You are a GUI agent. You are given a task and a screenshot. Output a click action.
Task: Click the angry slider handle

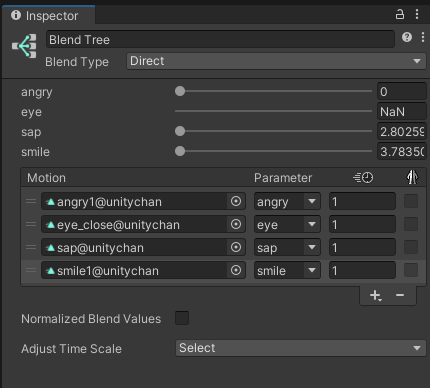click(x=180, y=91)
